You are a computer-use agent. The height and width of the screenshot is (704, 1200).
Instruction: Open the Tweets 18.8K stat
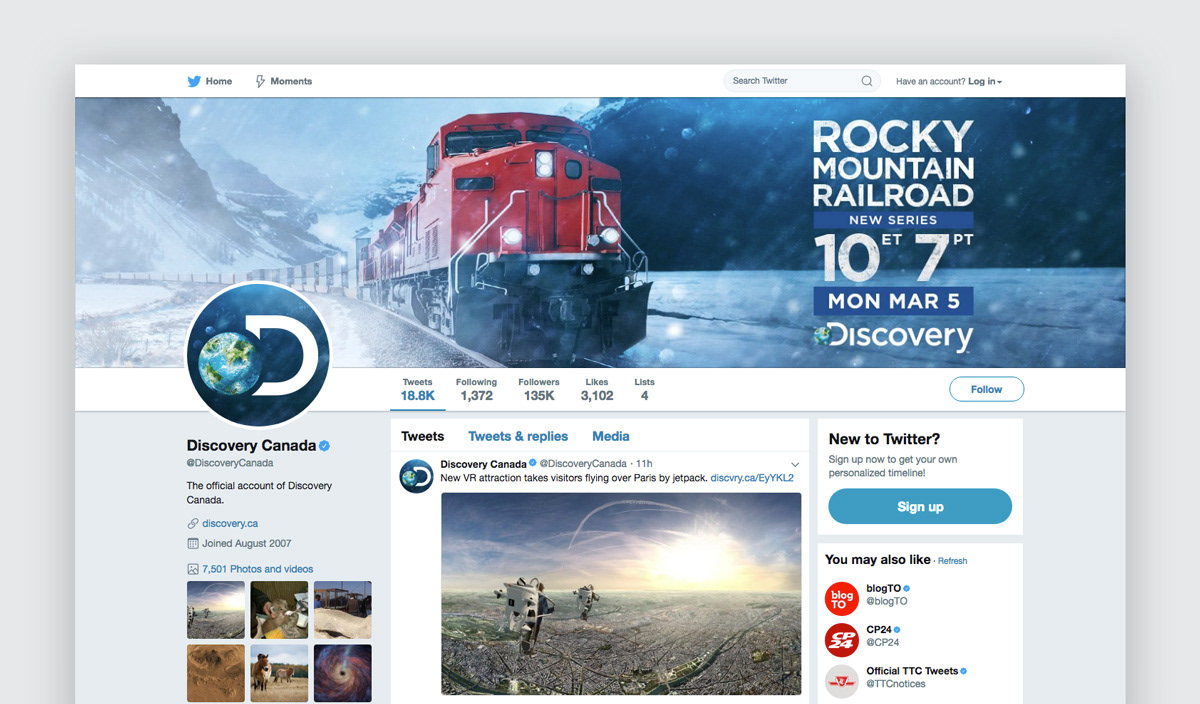(418, 390)
